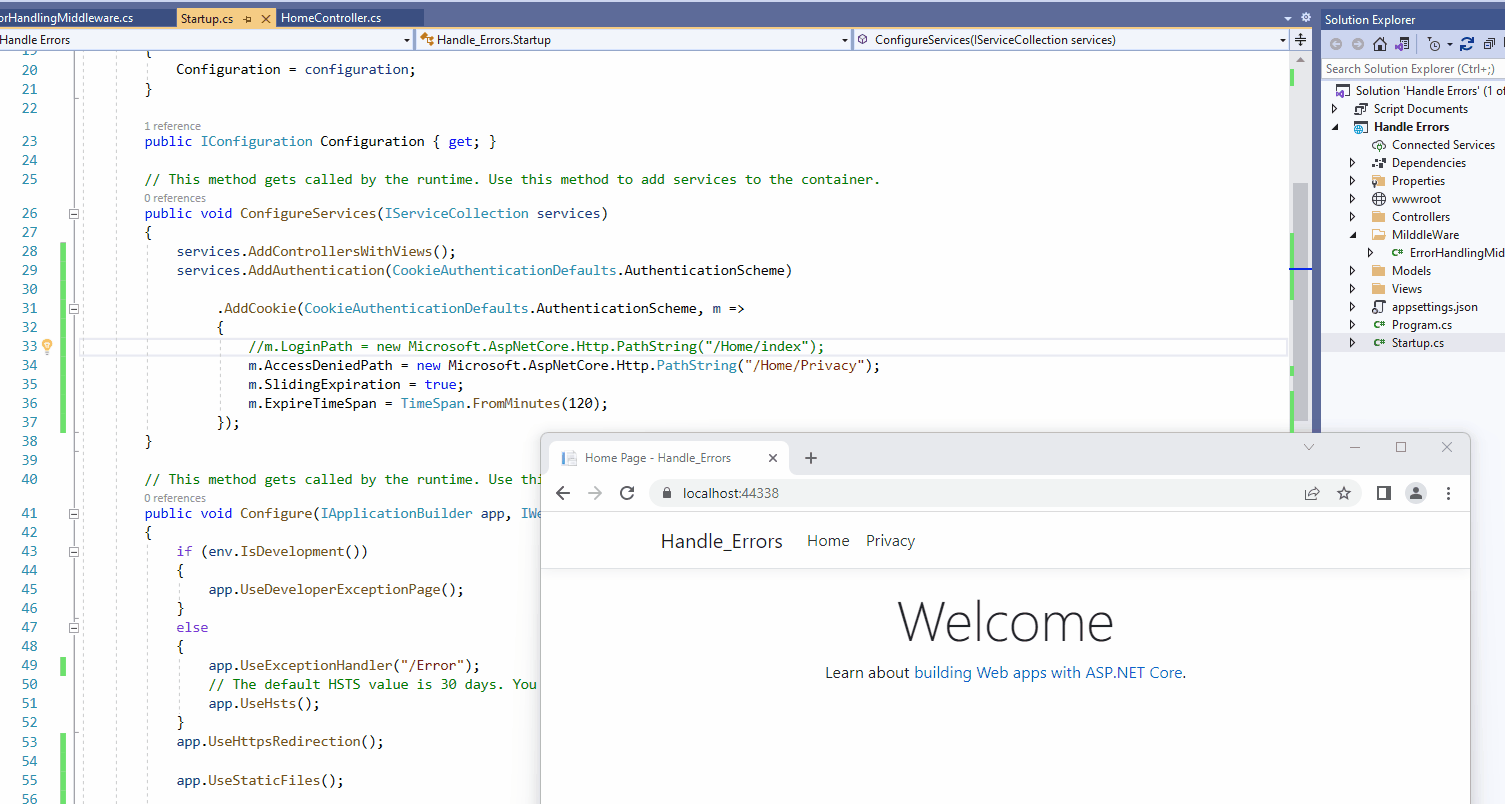The height and width of the screenshot is (804, 1505).
Task: Click the Handle_Errors brand link
Action: [x=721, y=541]
